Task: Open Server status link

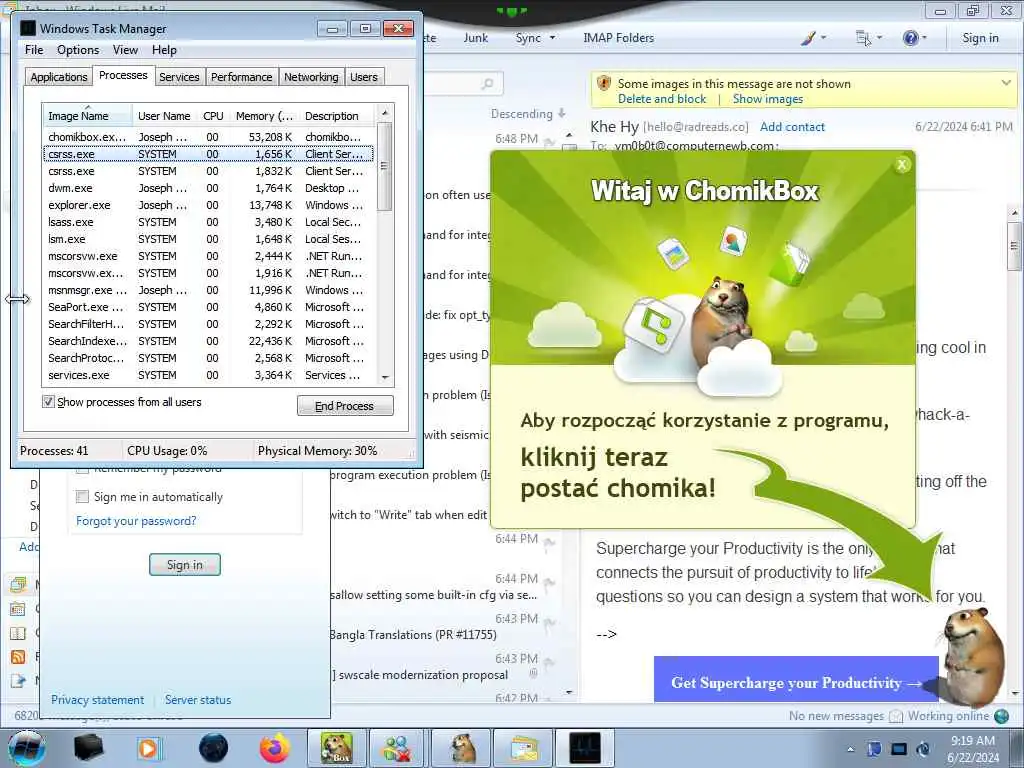Action: (x=198, y=699)
